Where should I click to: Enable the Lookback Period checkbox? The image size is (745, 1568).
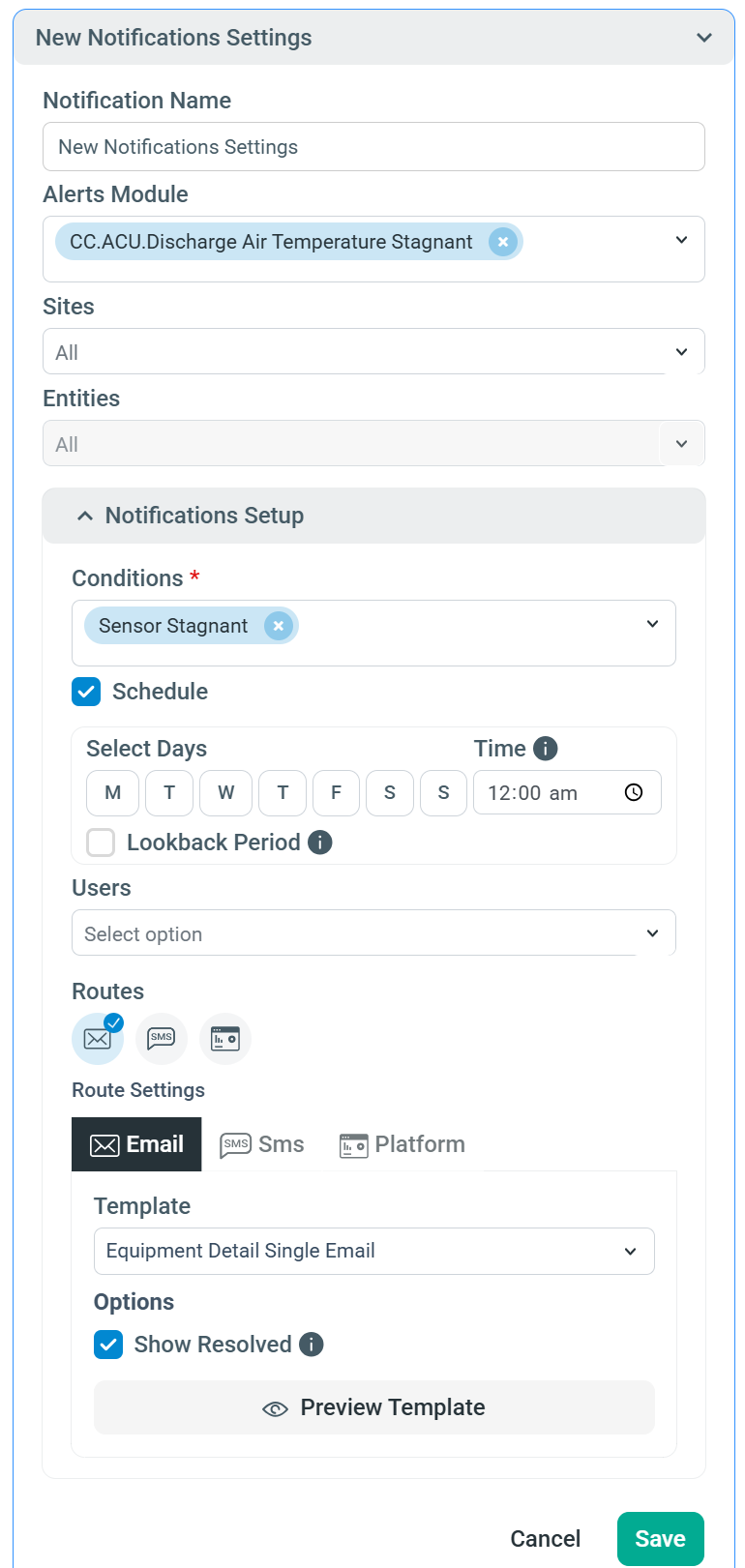click(x=101, y=843)
